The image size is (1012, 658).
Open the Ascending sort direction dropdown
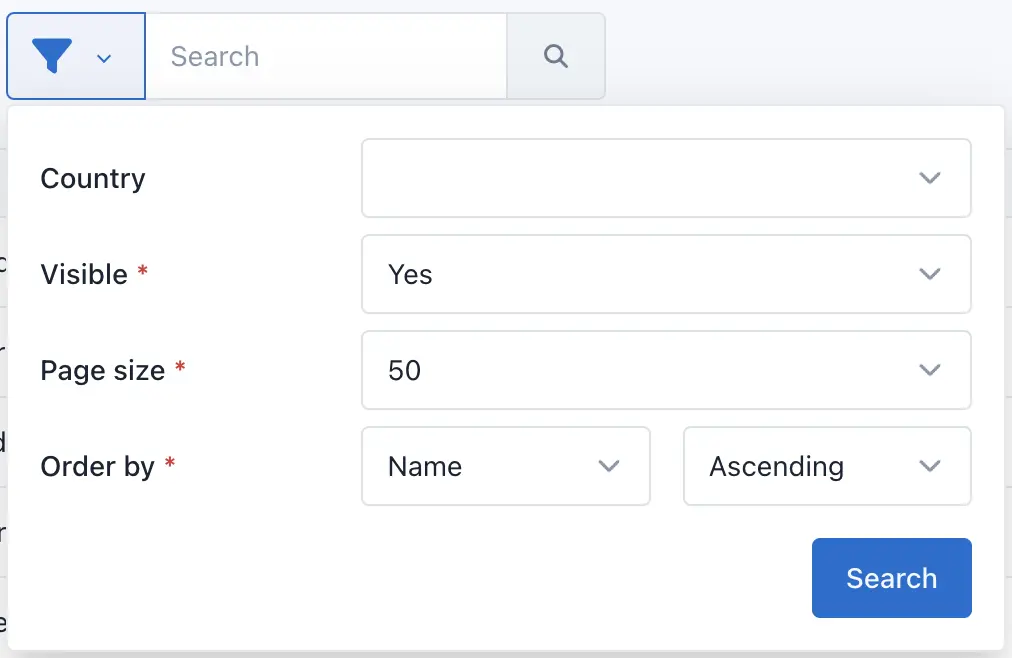(827, 466)
